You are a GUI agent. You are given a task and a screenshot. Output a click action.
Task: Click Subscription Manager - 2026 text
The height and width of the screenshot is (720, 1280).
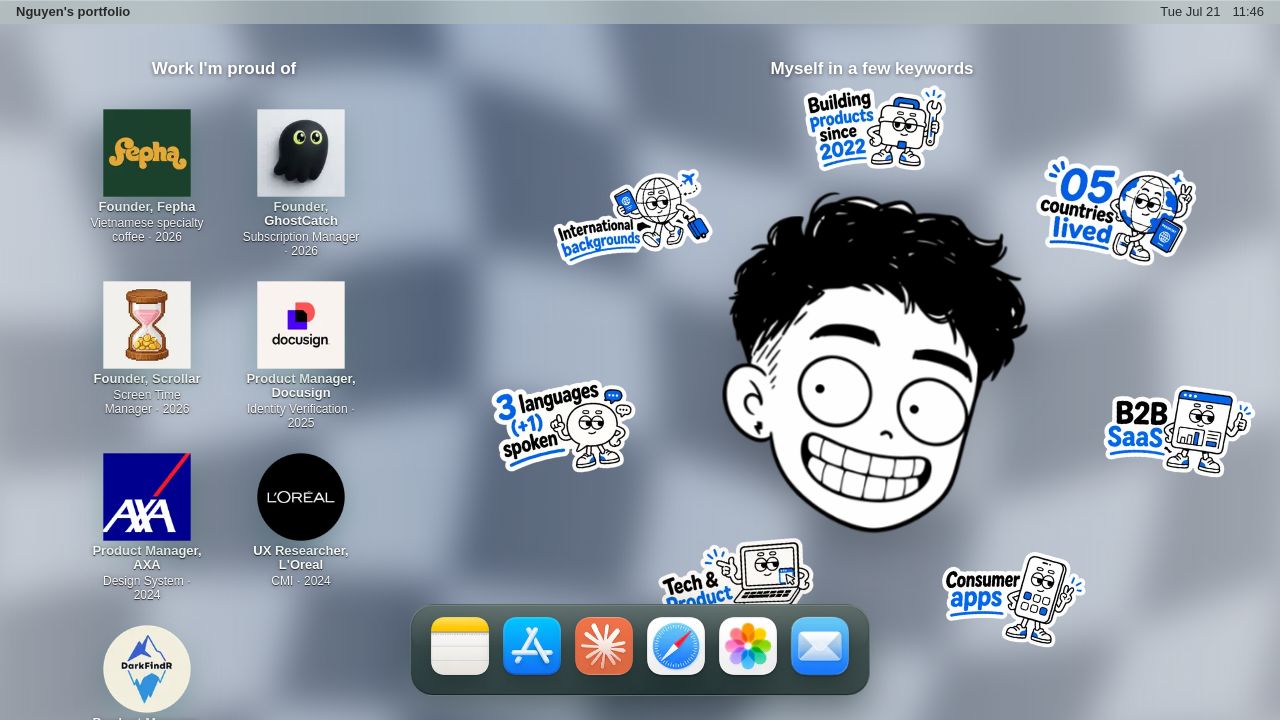[301, 244]
